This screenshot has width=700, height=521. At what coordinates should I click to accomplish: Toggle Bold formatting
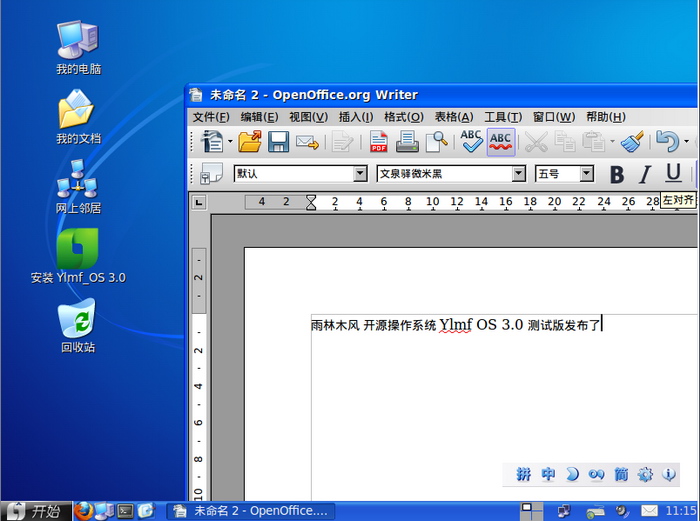click(617, 174)
